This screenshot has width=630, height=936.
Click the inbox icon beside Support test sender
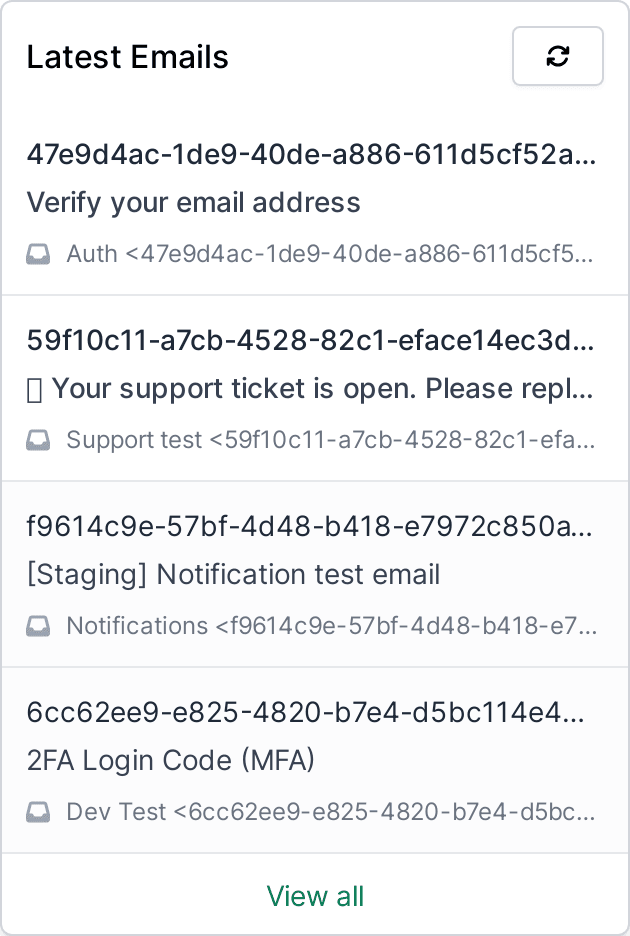tap(38, 439)
